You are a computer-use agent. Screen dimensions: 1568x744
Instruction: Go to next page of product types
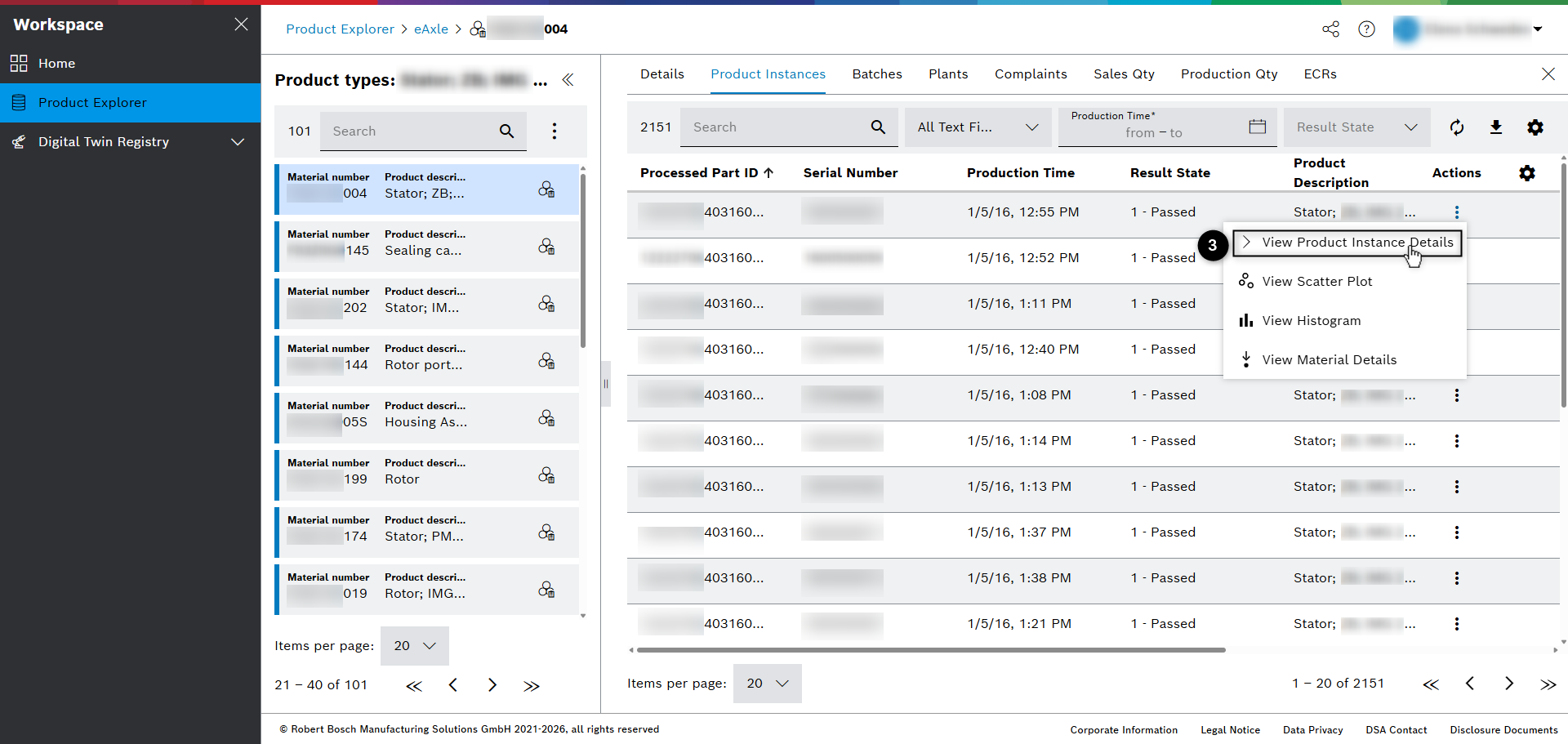pos(492,685)
